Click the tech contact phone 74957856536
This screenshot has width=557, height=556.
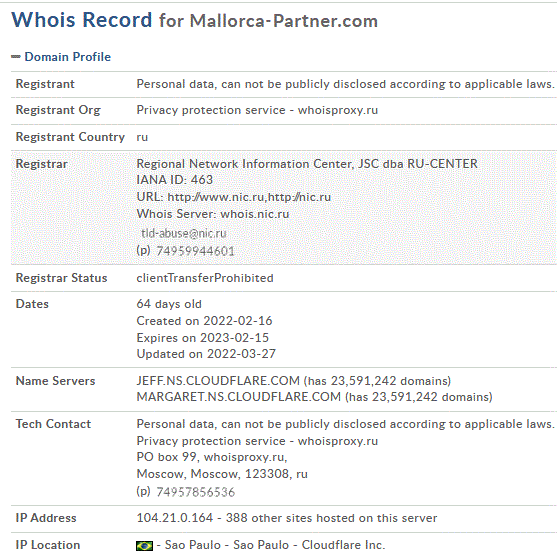point(196,492)
